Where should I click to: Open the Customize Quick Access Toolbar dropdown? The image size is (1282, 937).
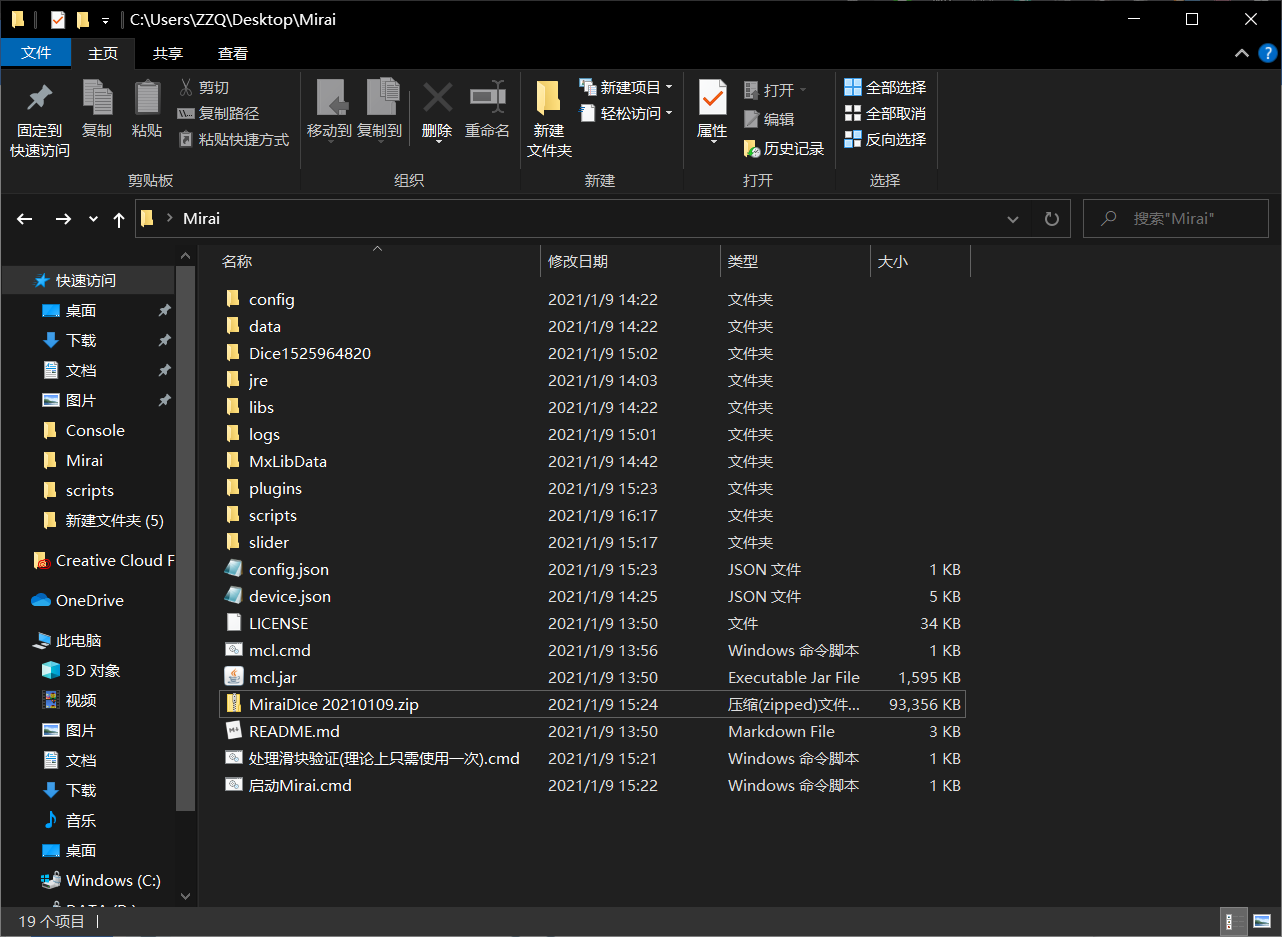(x=106, y=21)
